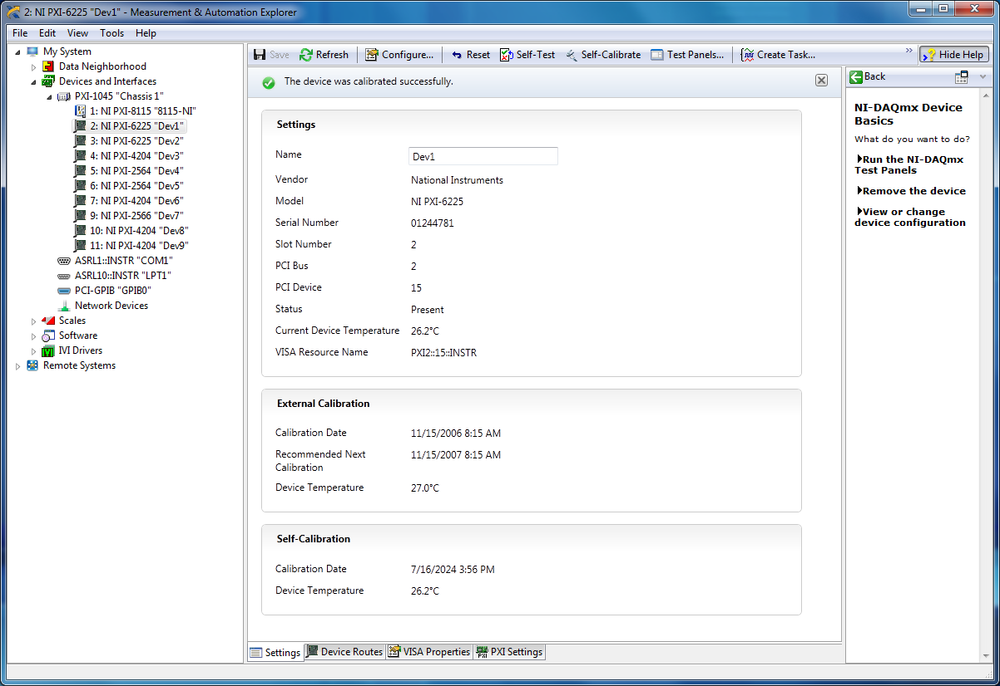The height and width of the screenshot is (686, 1000).
Task: Click the PCI-GPIB GPIB0 icon
Action: pyautogui.click(x=64, y=291)
